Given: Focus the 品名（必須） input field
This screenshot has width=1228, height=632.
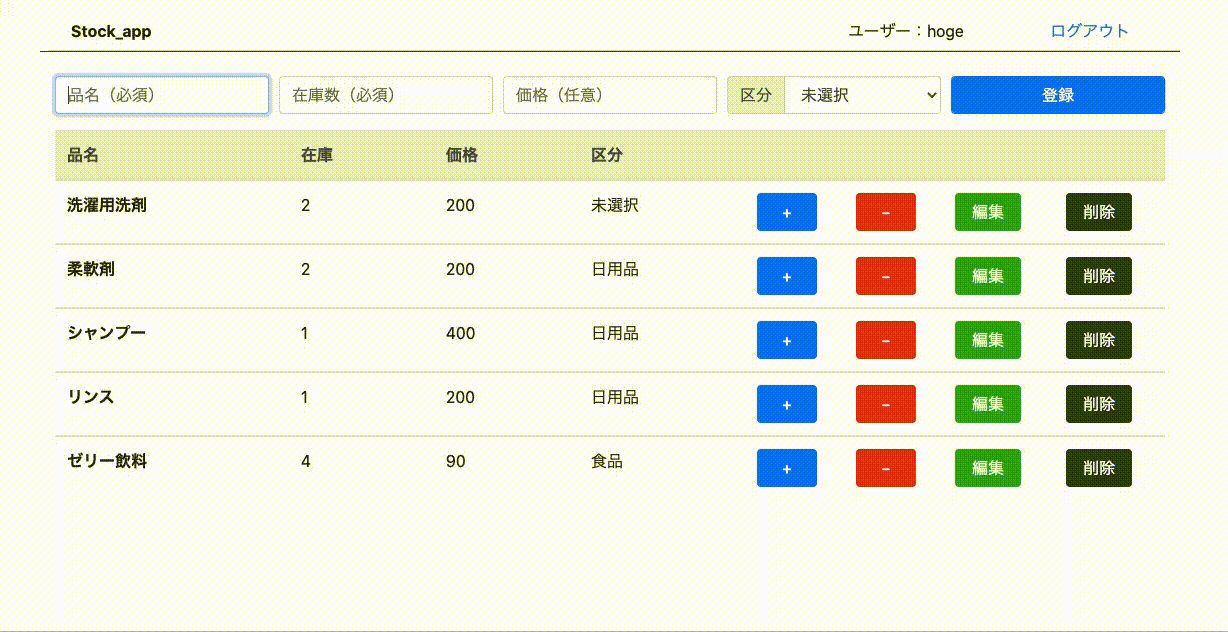Looking at the screenshot, I should (x=162, y=95).
